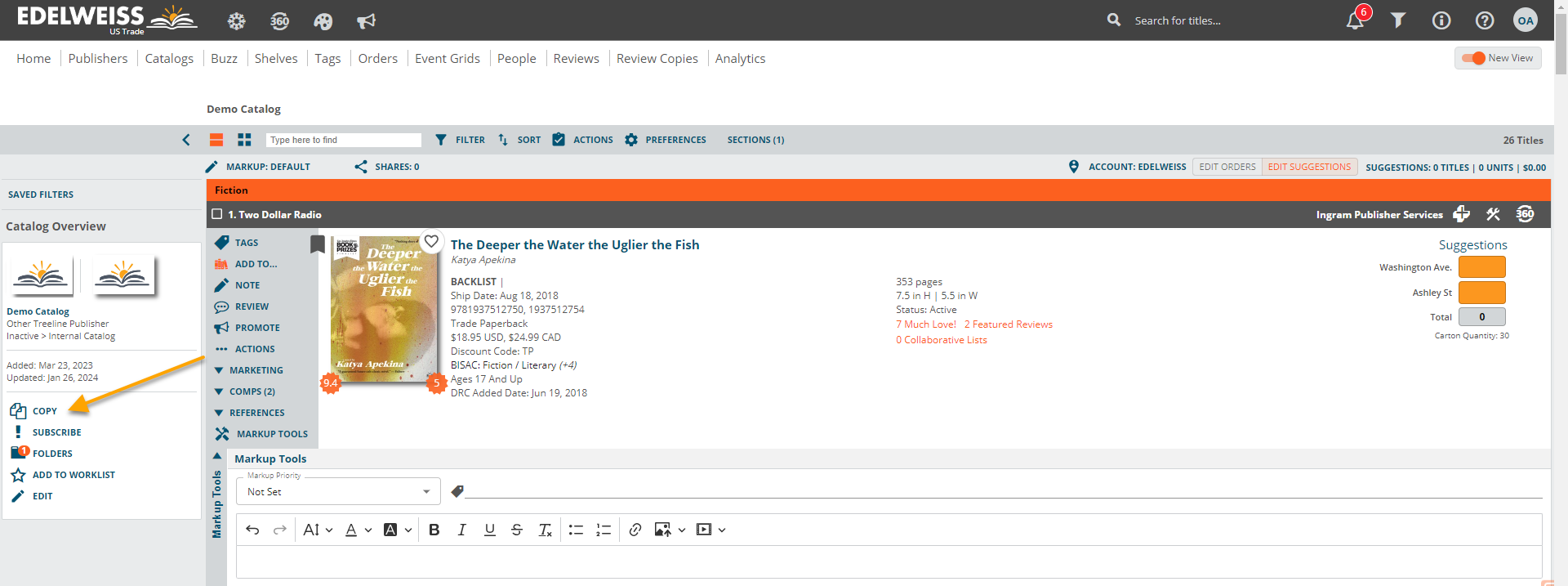Open the OA user account avatar

click(x=1526, y=20)
